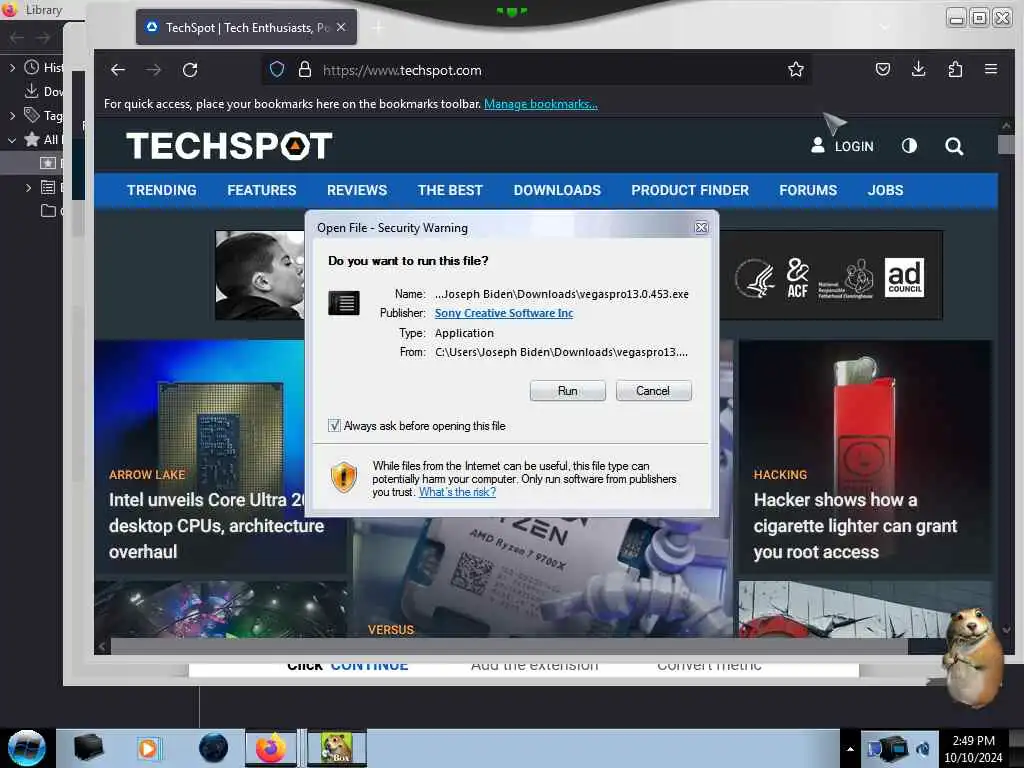This screenshot has width=1024, height=768.
Task: Click Manage bookmarks link
Action: point(540,104)
